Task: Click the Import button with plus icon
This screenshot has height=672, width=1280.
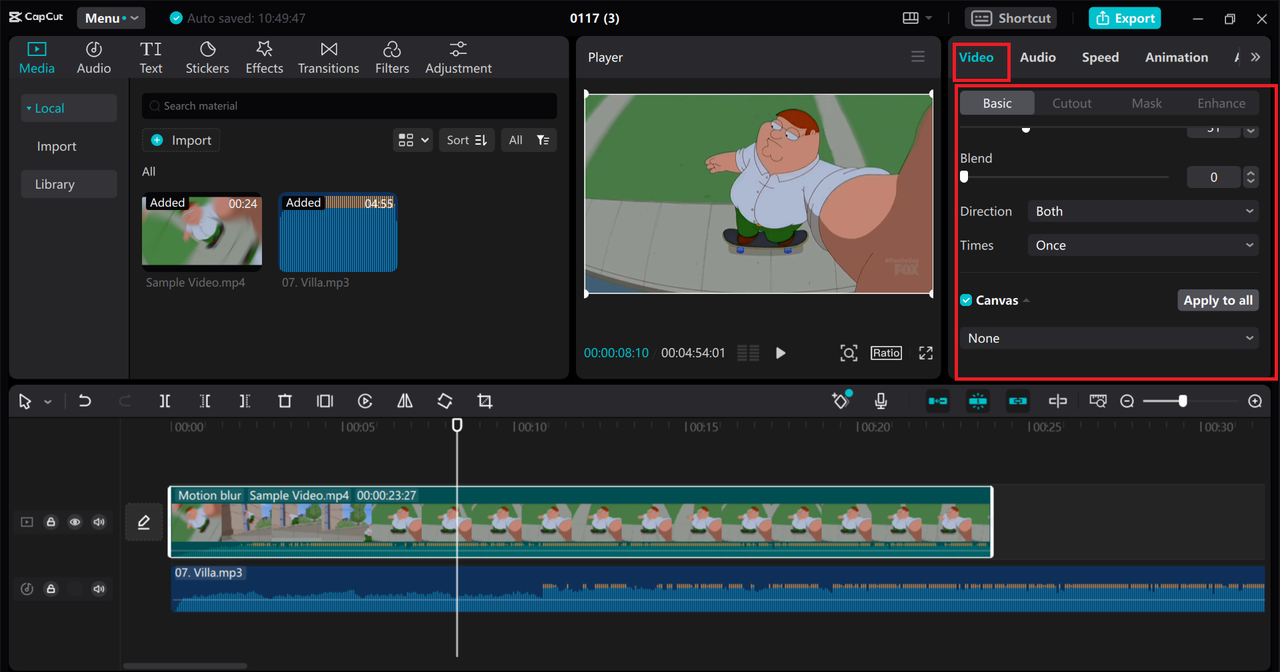Action: point(181,140)
